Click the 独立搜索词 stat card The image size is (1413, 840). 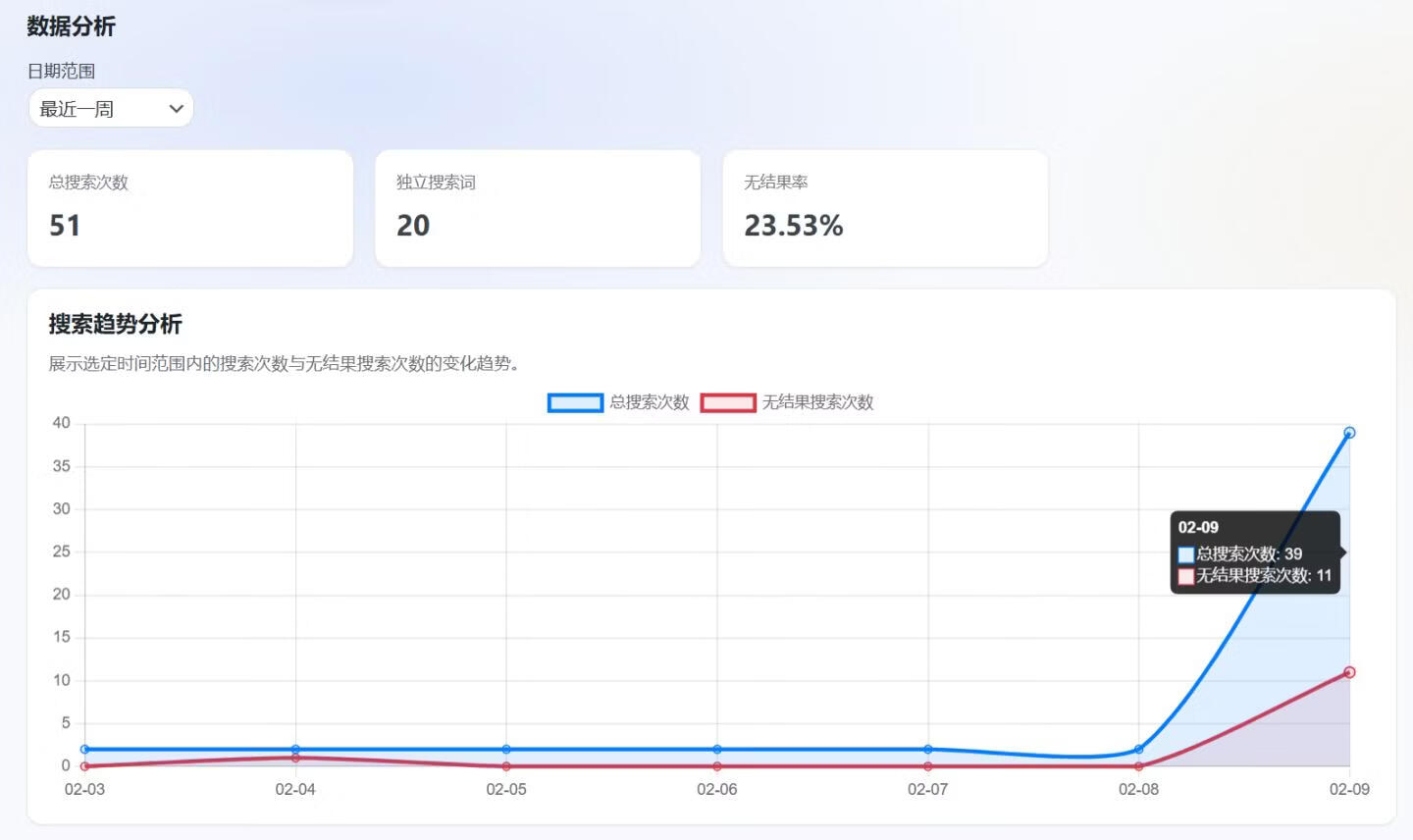537,208
